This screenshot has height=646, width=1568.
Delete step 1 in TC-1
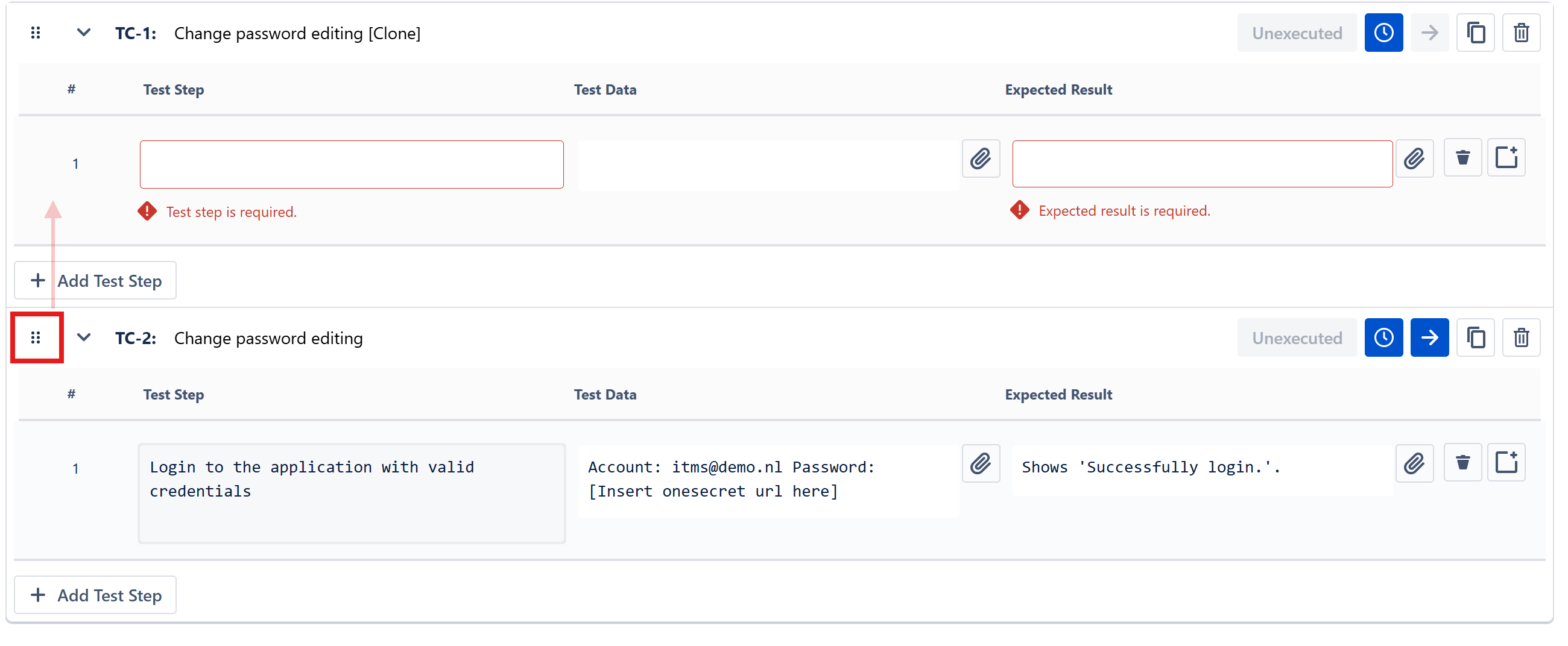click(1462, 158)
